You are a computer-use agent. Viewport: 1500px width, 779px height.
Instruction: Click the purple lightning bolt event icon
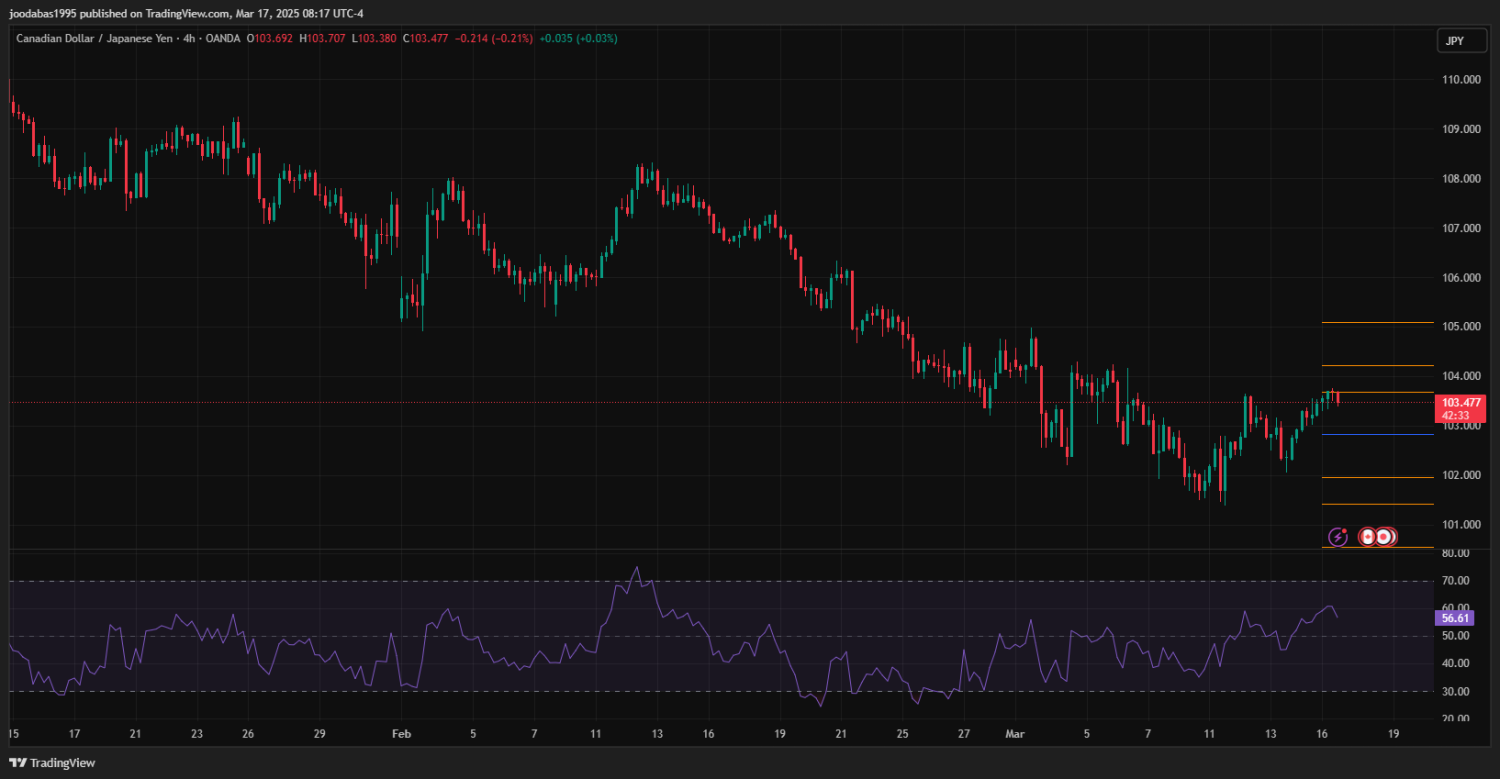click(x=1337, y=538)
